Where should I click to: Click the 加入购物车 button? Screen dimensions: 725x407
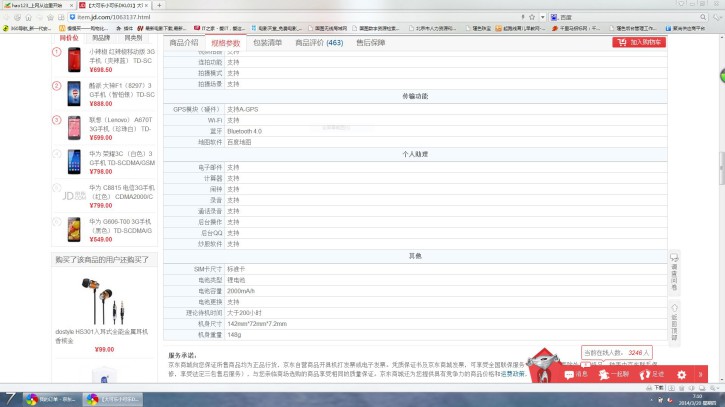click(x=639, y=42)
